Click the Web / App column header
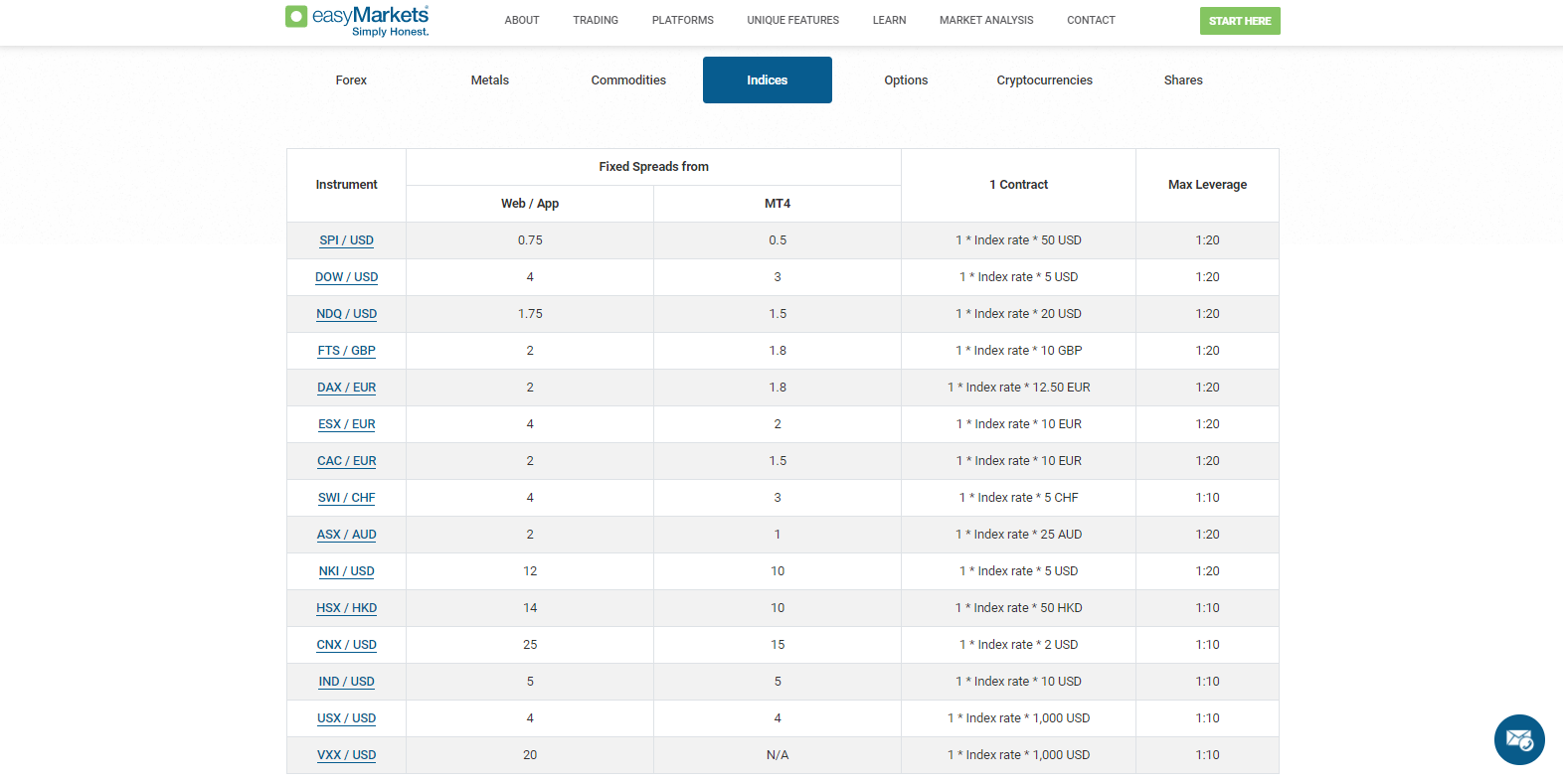Viewport: 1563px width, 784px height. (530, 204)
